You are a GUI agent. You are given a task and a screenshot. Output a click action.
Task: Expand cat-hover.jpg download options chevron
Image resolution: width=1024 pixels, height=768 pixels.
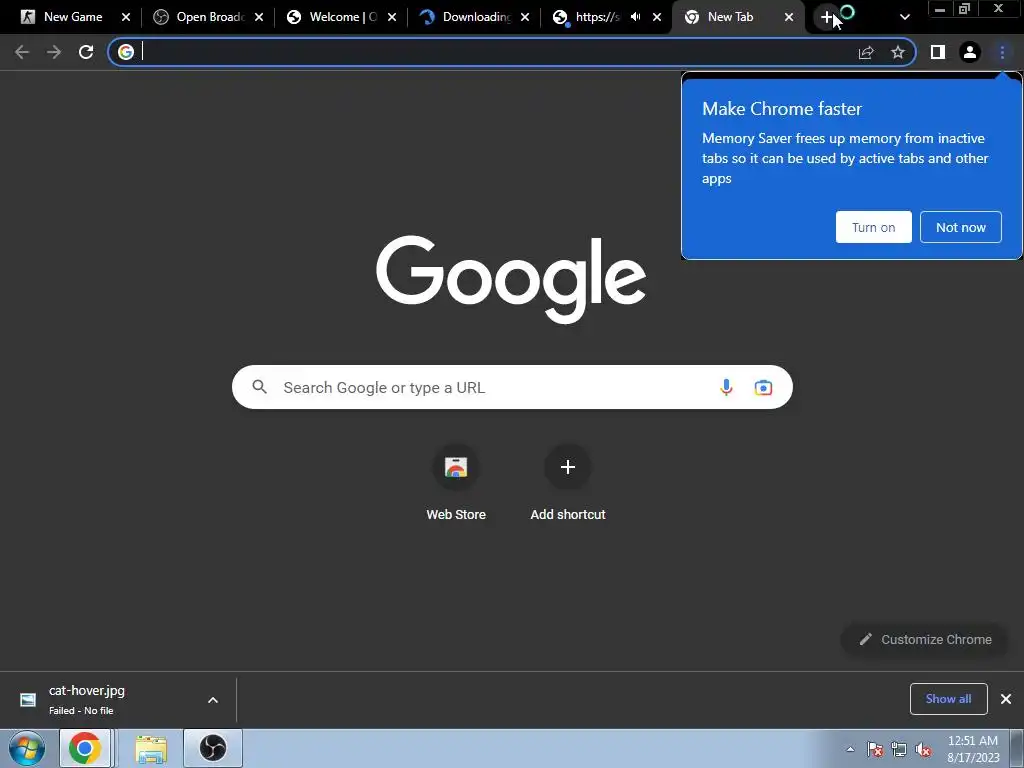click(213, 700)
